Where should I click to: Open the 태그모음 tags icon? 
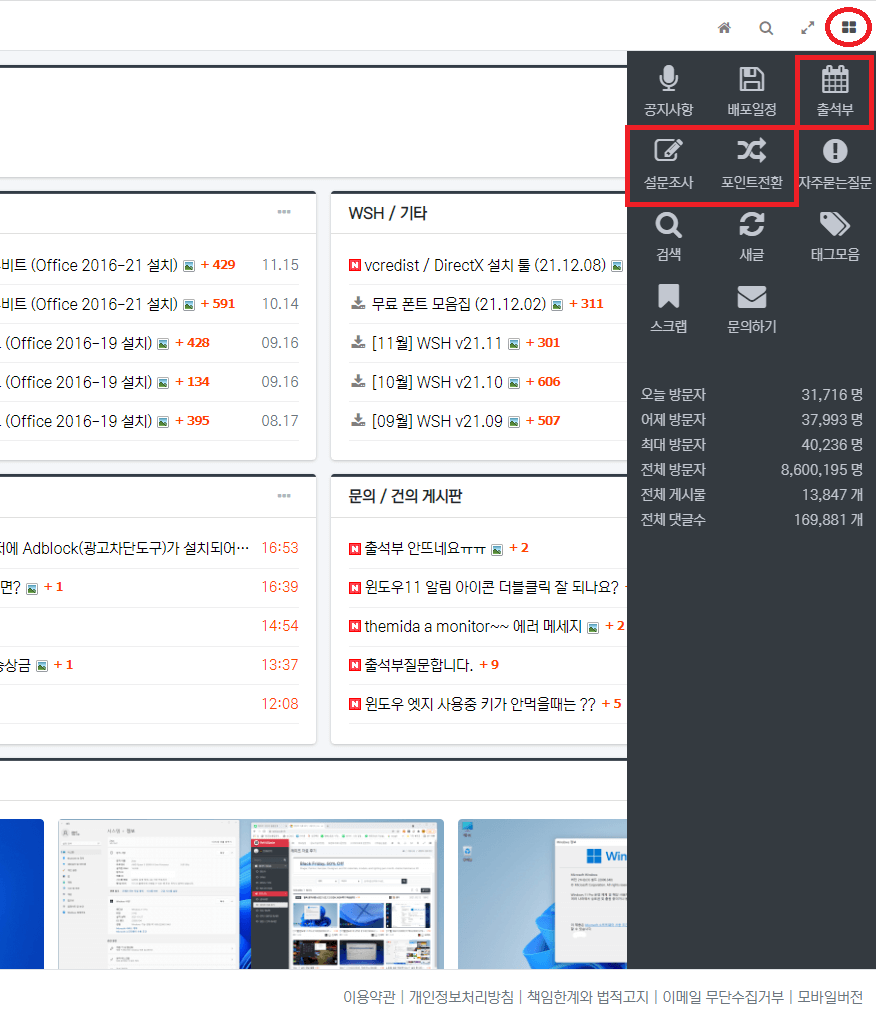tap(835, 224)
